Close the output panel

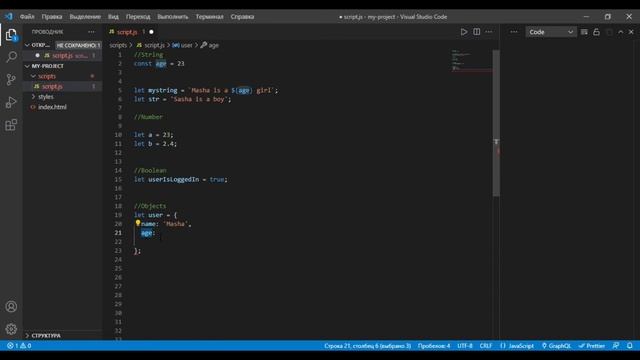pos(631,32)
